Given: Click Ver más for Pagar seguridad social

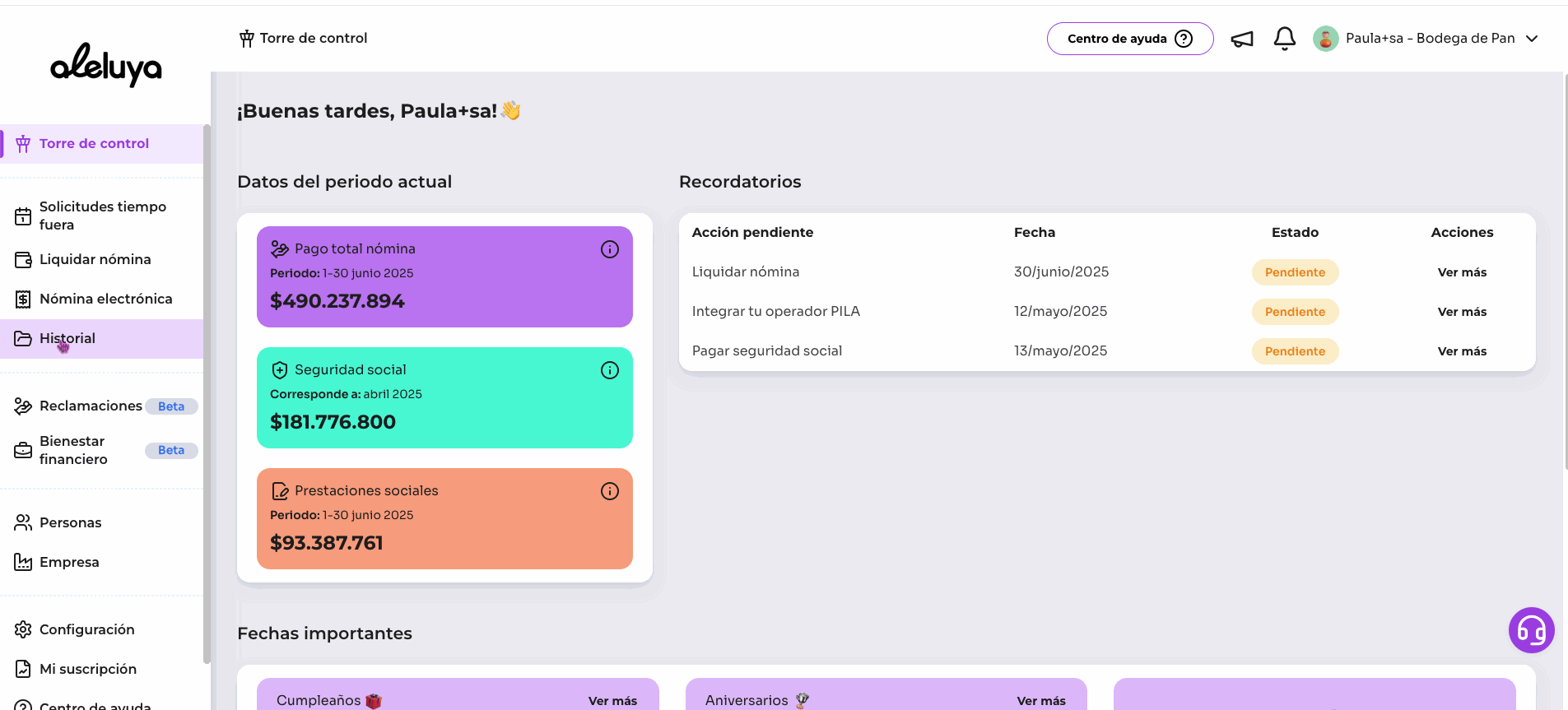Looking at the screenshot, I should 1462,351.
